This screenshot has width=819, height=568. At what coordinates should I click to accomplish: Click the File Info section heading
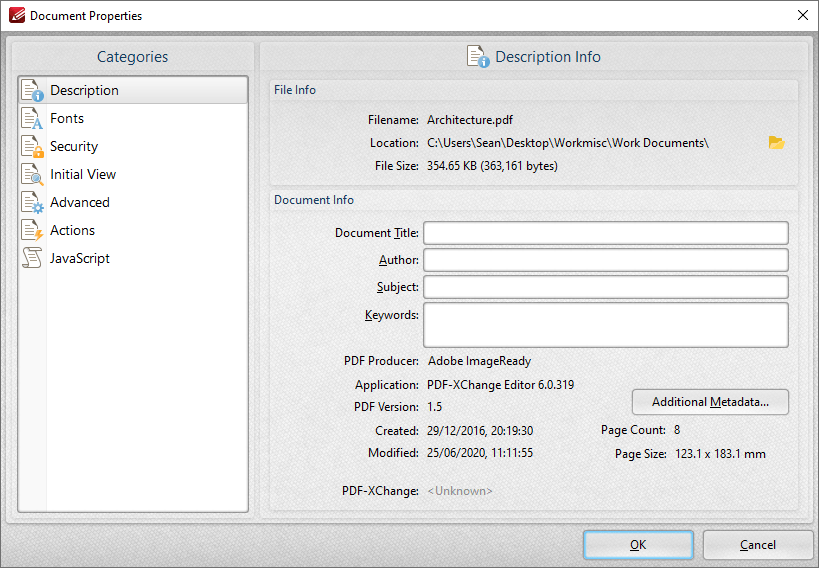(x=295, y=90)
